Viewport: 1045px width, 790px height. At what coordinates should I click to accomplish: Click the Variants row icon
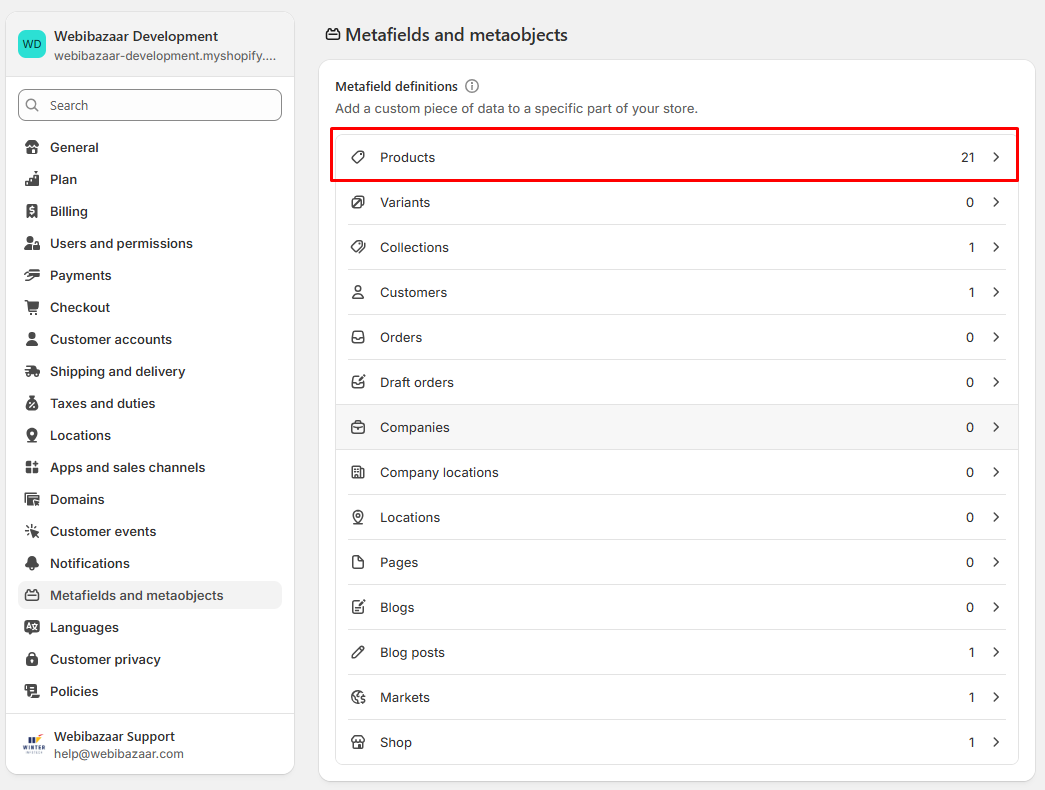pyautogui.click(x=358, y=202)
